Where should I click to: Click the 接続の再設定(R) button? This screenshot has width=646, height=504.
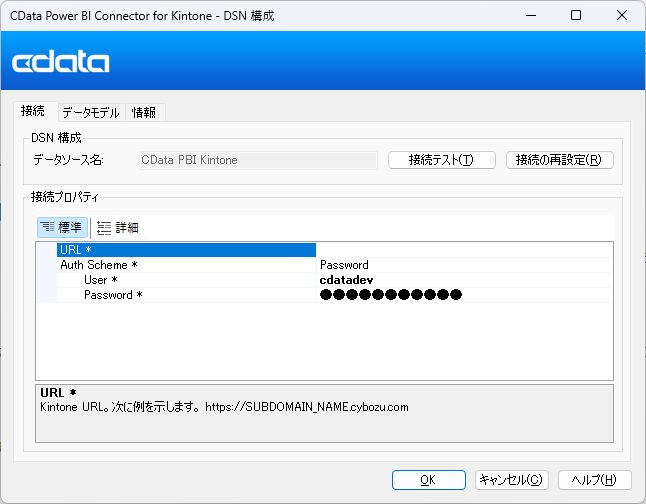pyautogui.click(x=559, y=160)
